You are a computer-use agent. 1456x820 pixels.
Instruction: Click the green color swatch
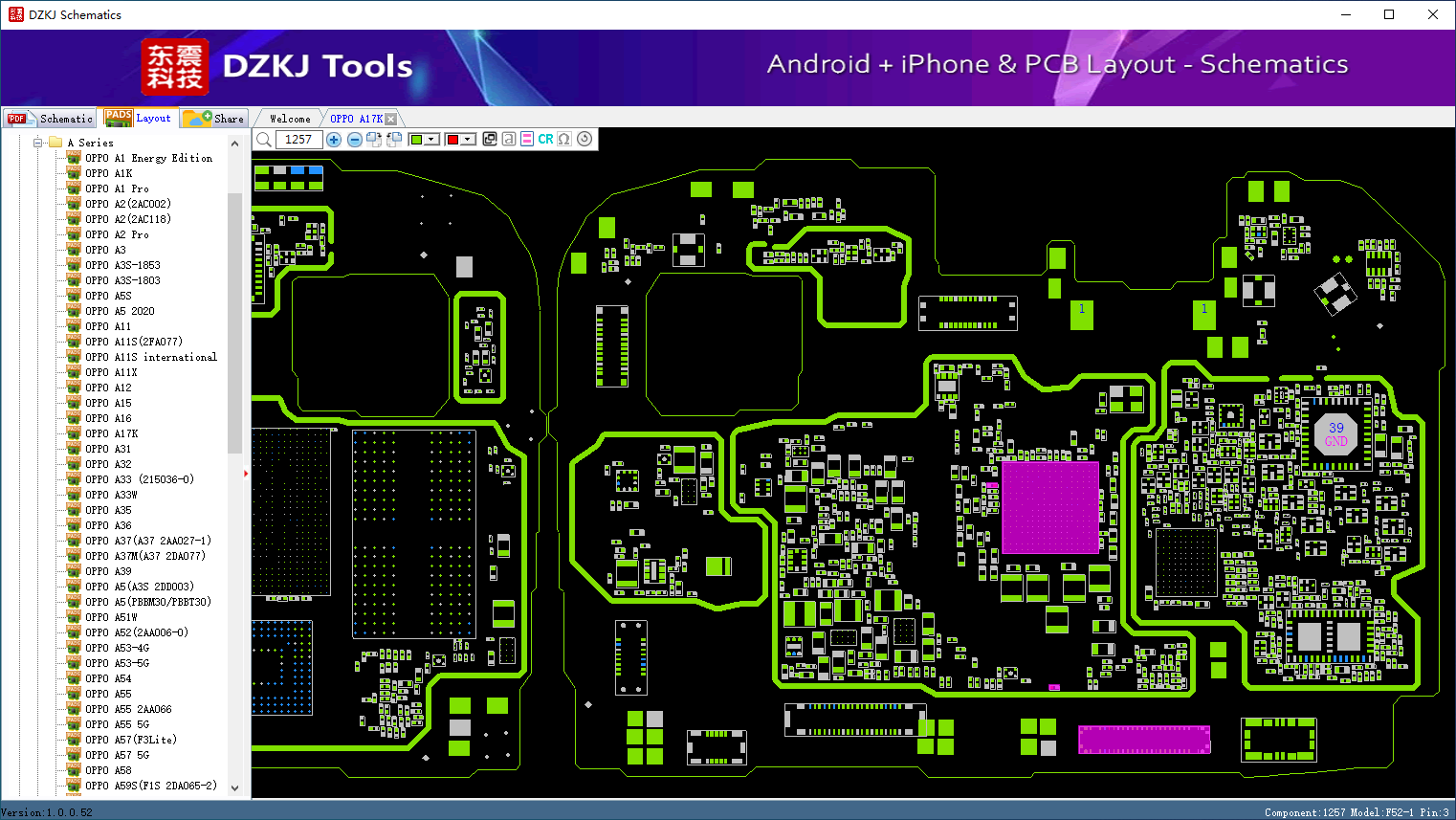(x=416, y=140)
